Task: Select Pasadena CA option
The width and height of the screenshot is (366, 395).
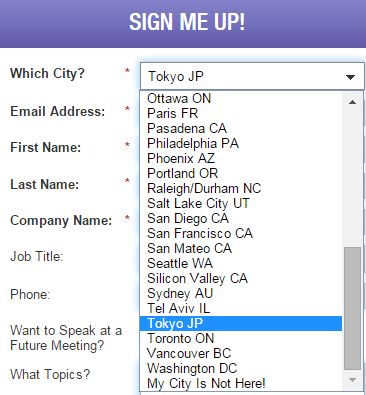Action: coord(241,128)
